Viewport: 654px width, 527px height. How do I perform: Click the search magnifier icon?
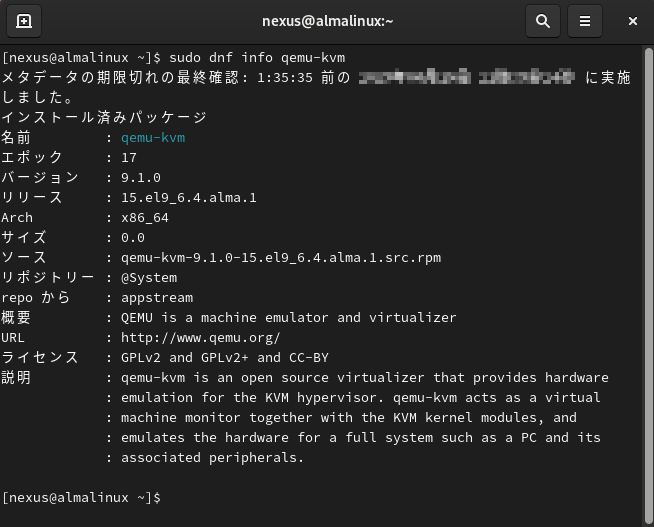542,20
